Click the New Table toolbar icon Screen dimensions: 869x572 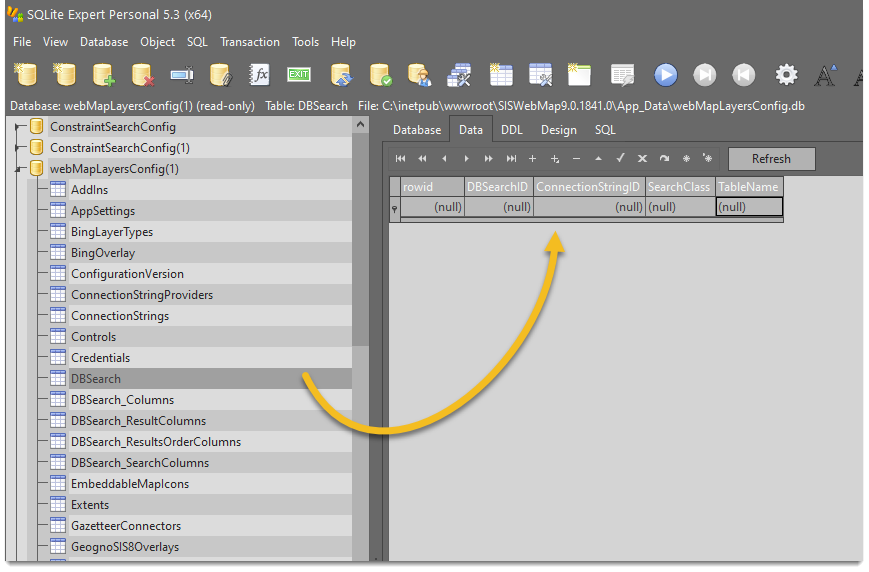pyautogui.click(x=500, y=75)
